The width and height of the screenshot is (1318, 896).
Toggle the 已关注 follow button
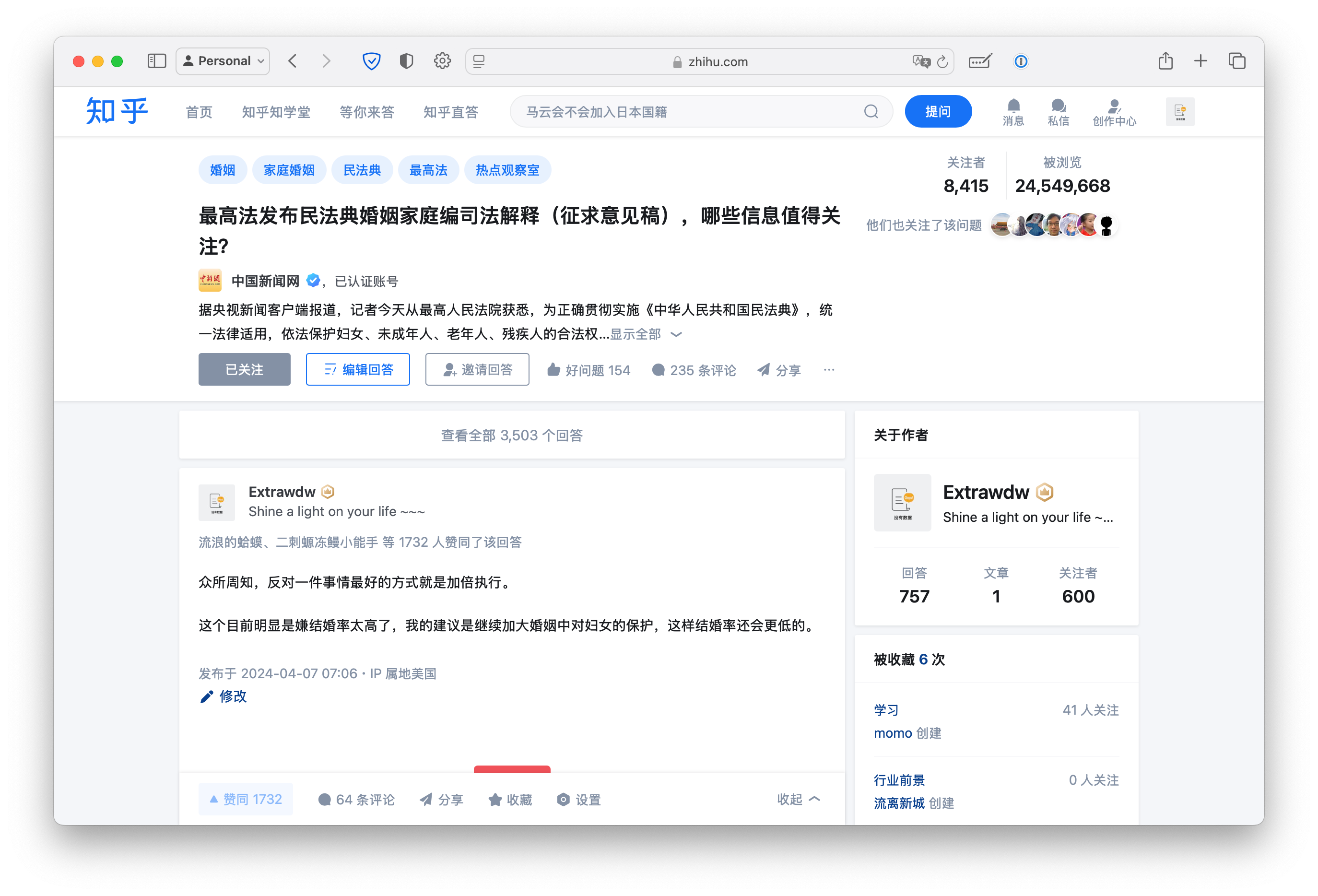point(244,370)
